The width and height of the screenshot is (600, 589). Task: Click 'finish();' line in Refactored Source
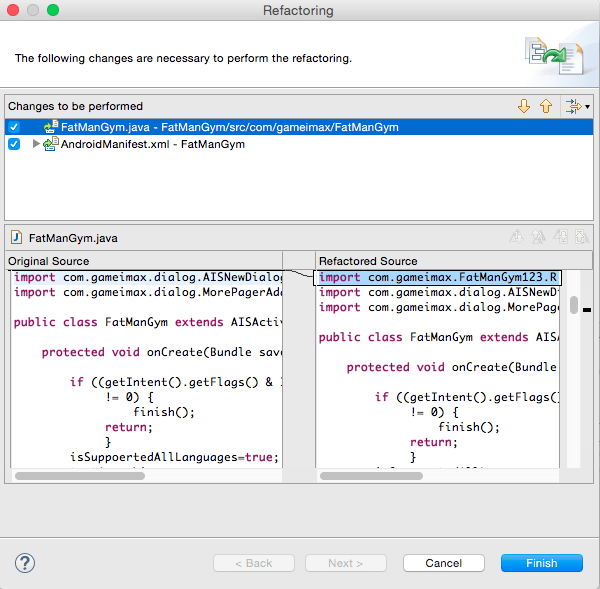(469, 427)
